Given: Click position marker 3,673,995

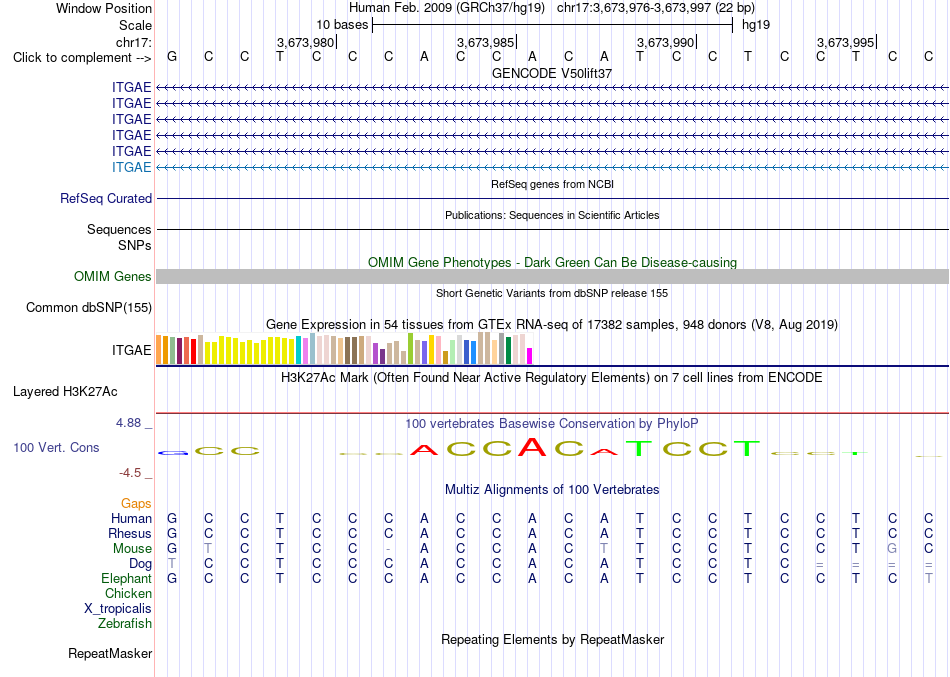Looking at the screenshot, I should [x=846, y=42].
